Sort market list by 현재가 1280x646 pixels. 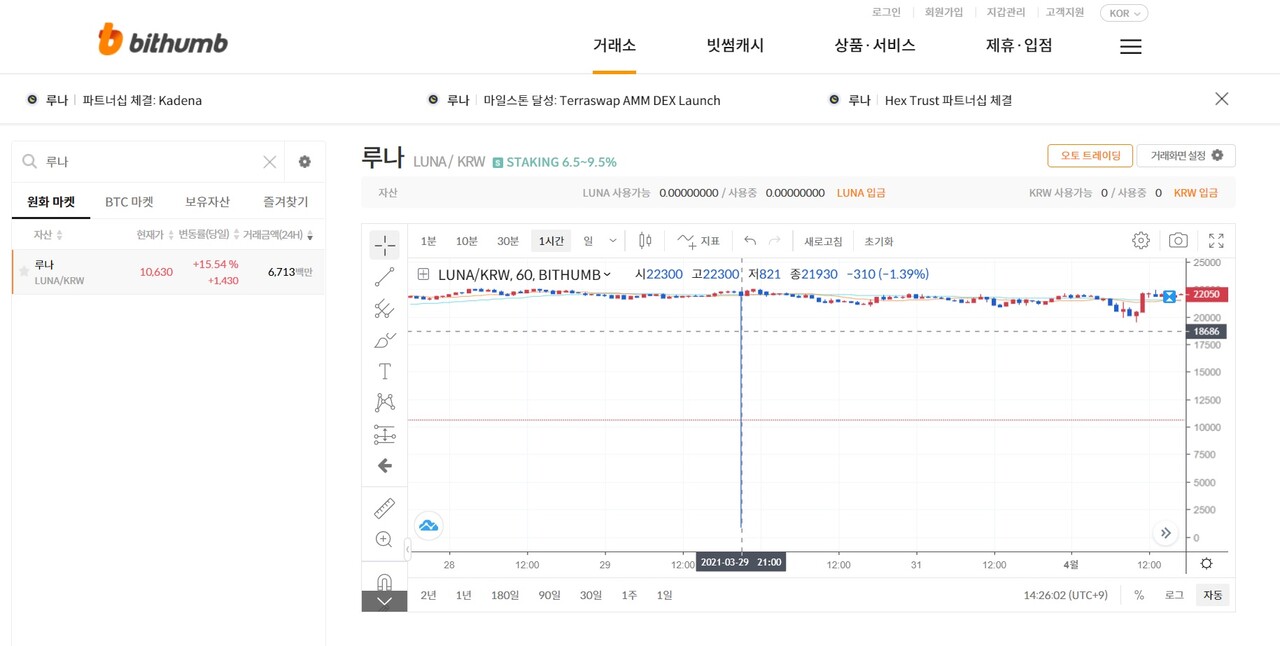point(155,235)
